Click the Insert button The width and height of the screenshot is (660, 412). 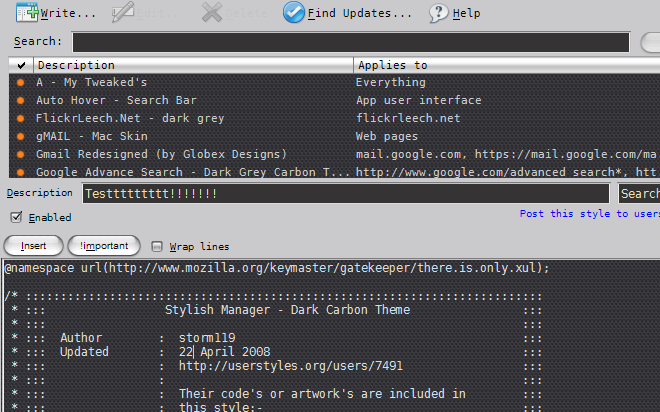pos(33,245)
